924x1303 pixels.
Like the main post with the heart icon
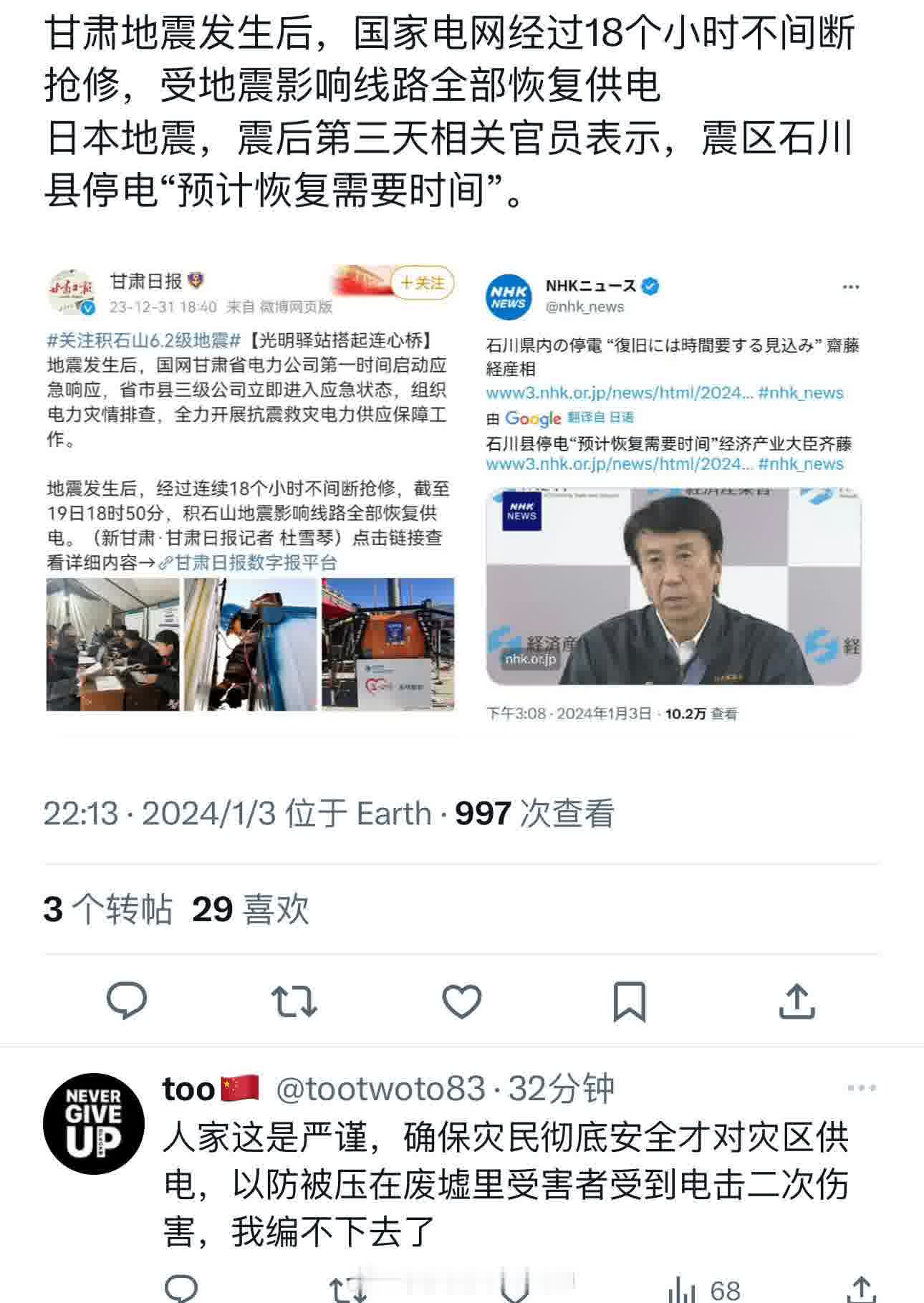click(462, 1001)
